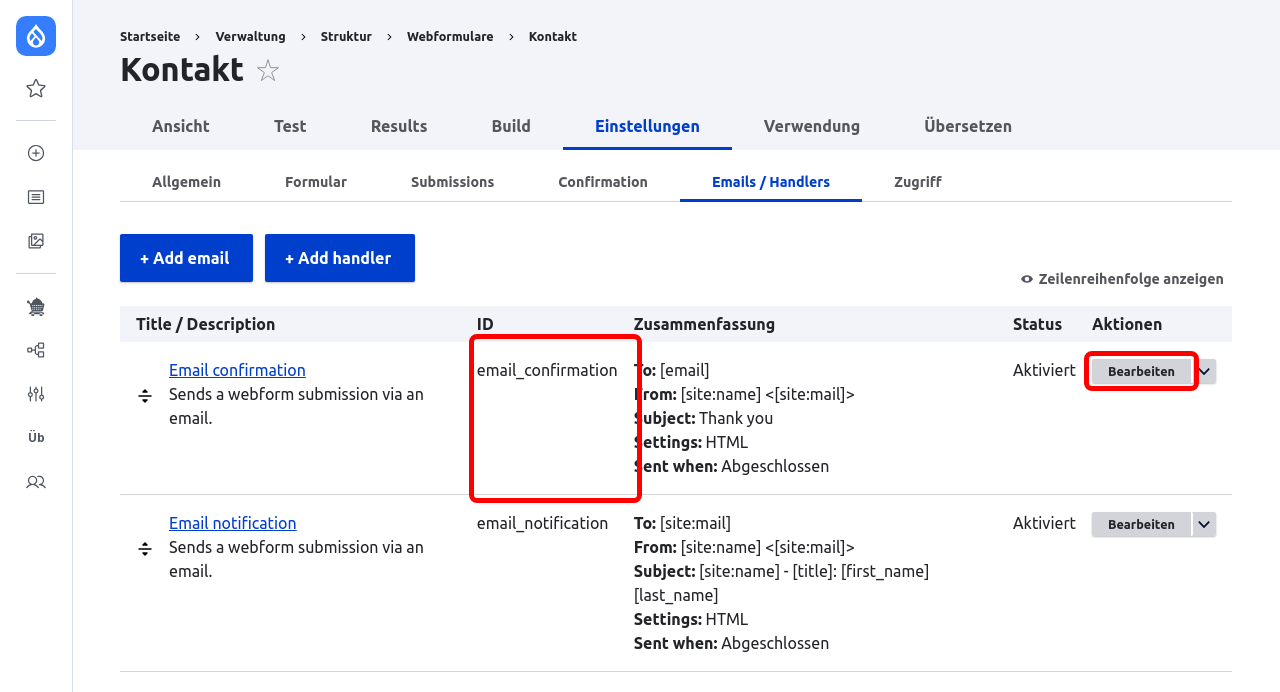Screen dimensions: 1280x692
Task: Open the Email notification link
Action: tap(233, 523)
